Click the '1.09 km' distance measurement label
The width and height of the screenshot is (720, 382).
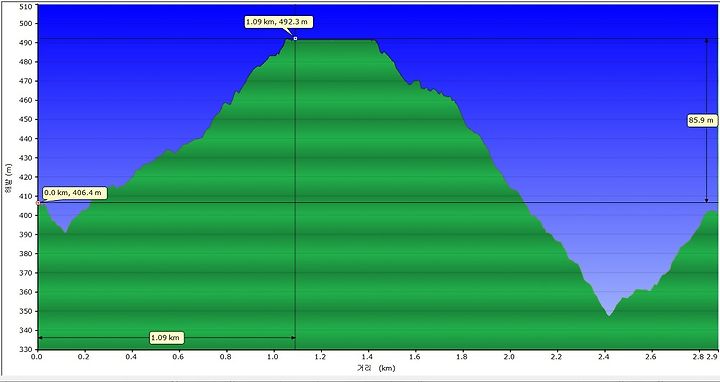pyautogui.click(x=167, y=338)
